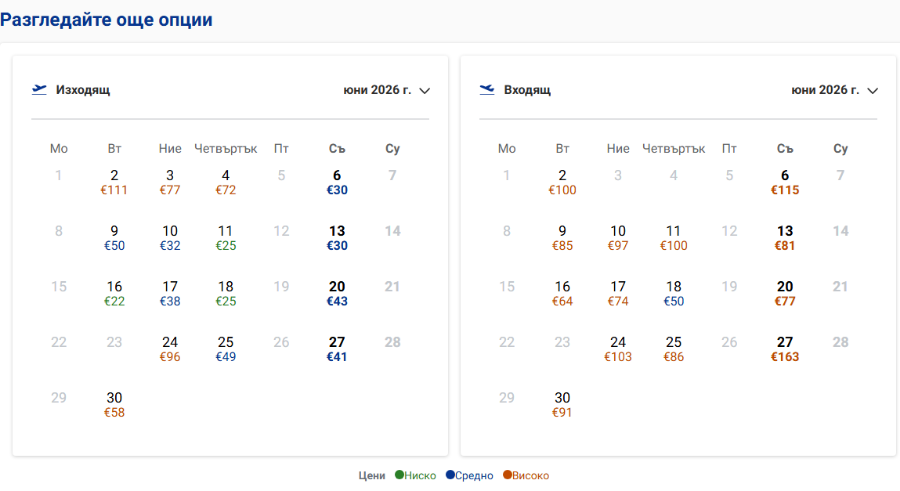Select inbound June 2 for €100
The width and height of the screenshot is (900, 491).
tap(562, 182)
